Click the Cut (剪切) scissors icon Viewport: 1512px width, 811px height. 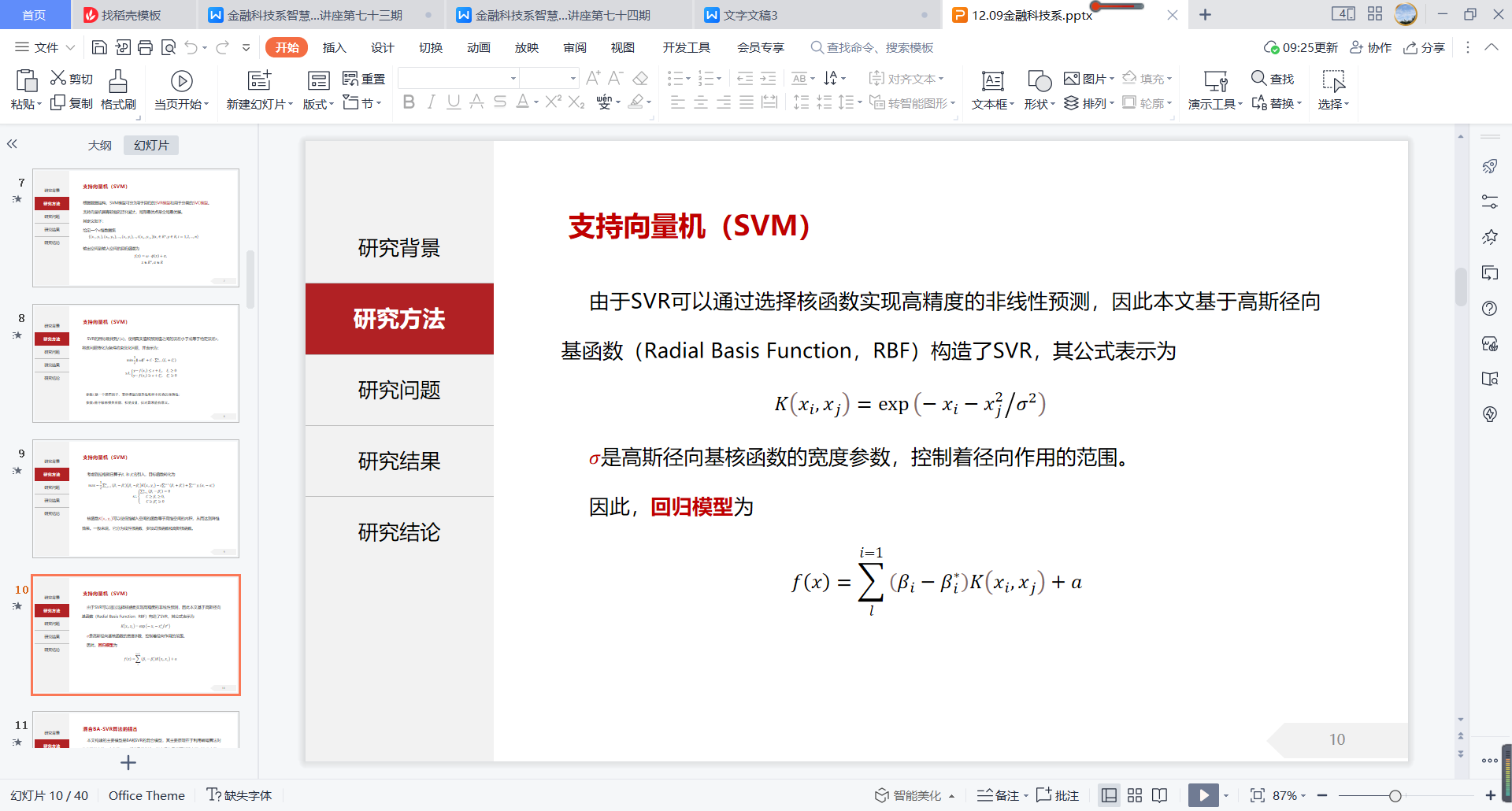coord(57,78)
